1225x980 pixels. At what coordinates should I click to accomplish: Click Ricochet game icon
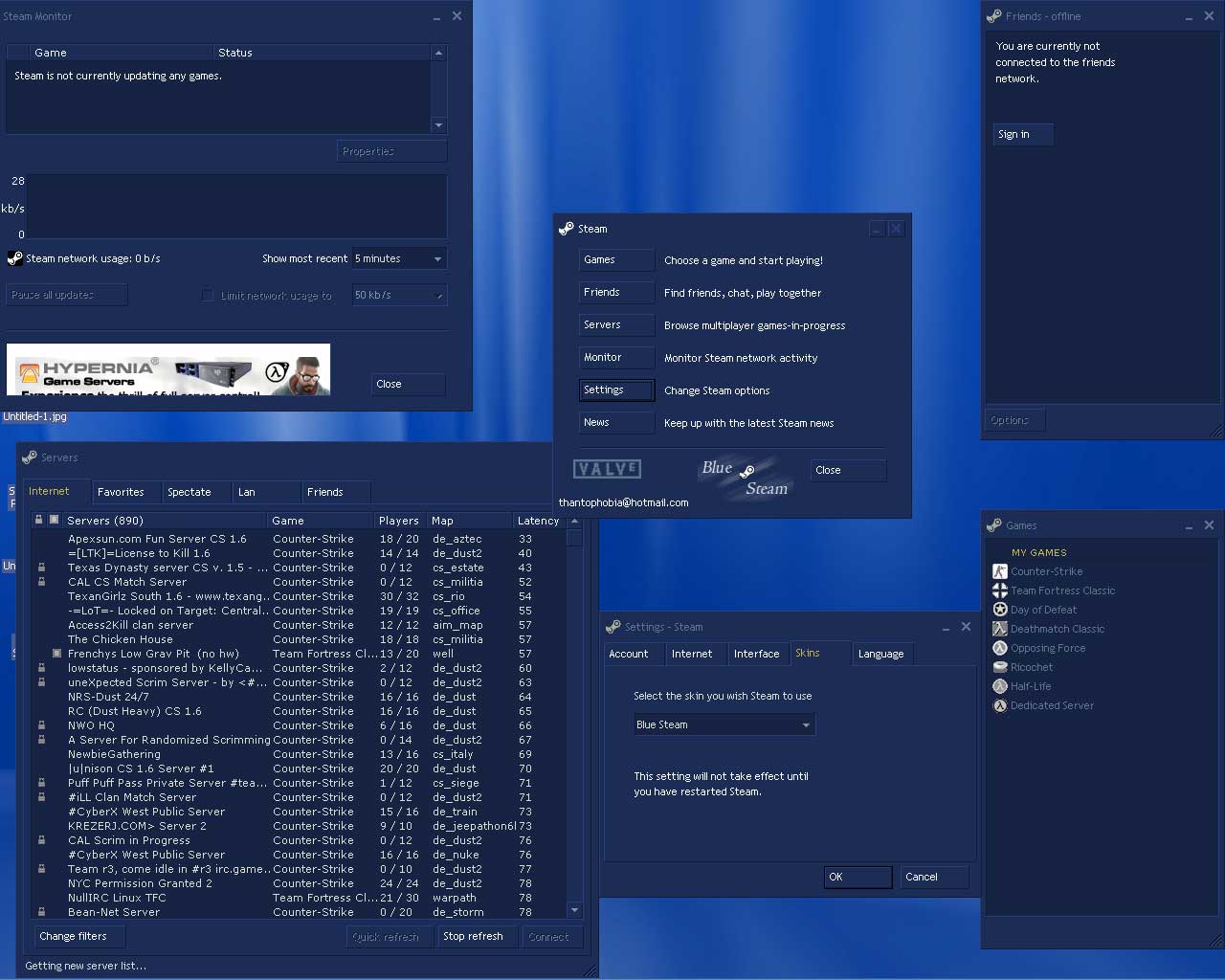1000,667
